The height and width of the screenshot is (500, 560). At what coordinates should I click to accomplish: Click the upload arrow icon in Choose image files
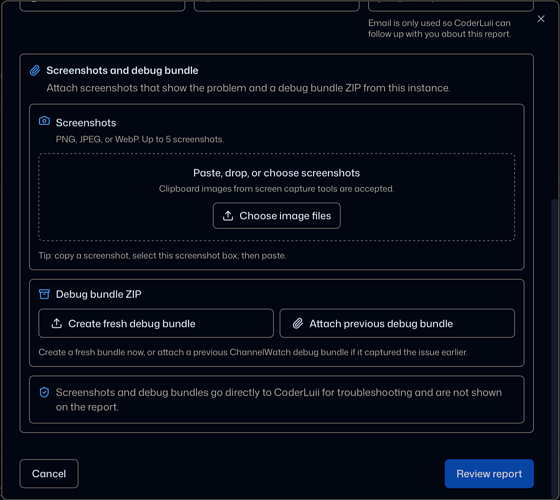[x=228, y=216]
